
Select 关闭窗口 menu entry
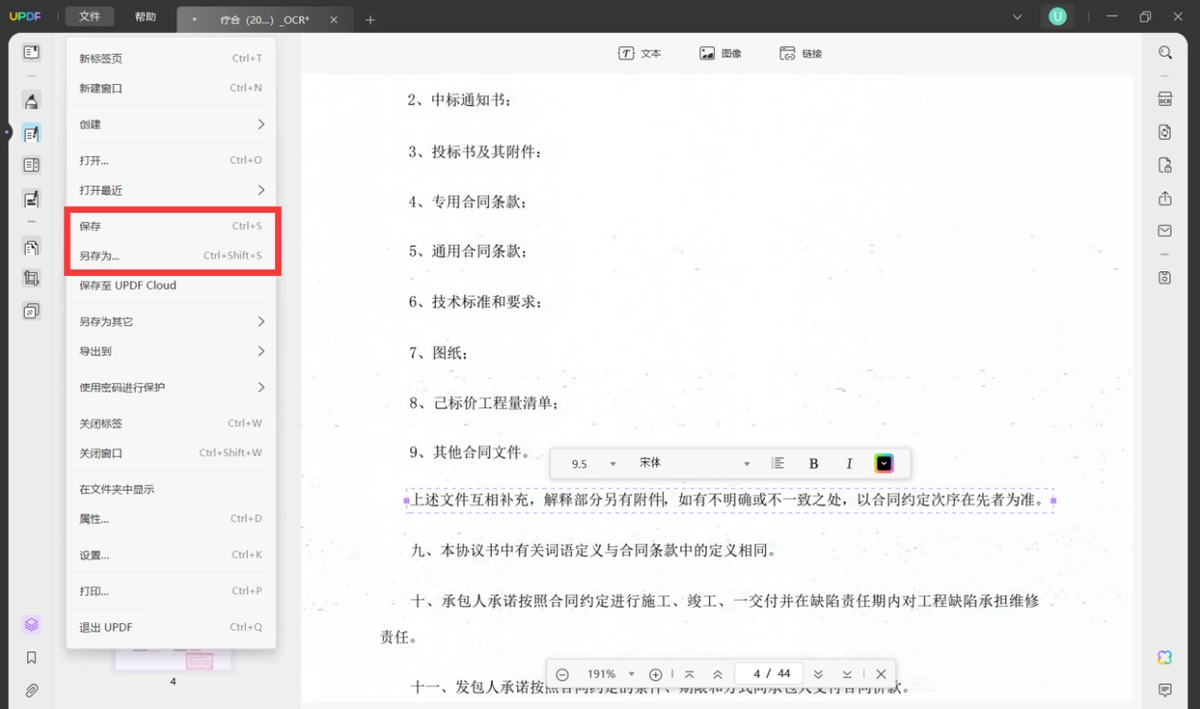tap(171, 453)
